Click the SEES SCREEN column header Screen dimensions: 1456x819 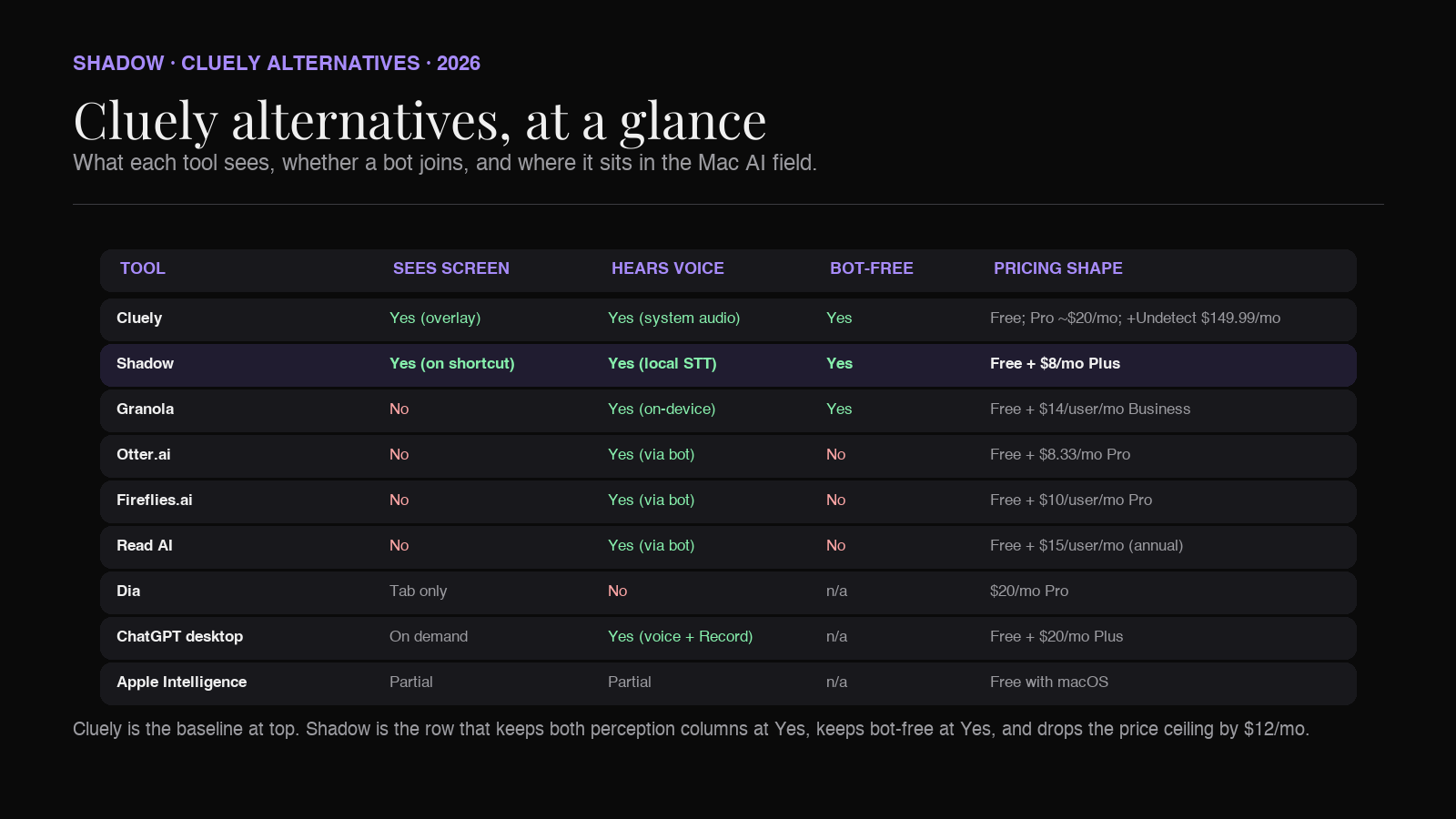pyautogui.click(x=451, y=268)
